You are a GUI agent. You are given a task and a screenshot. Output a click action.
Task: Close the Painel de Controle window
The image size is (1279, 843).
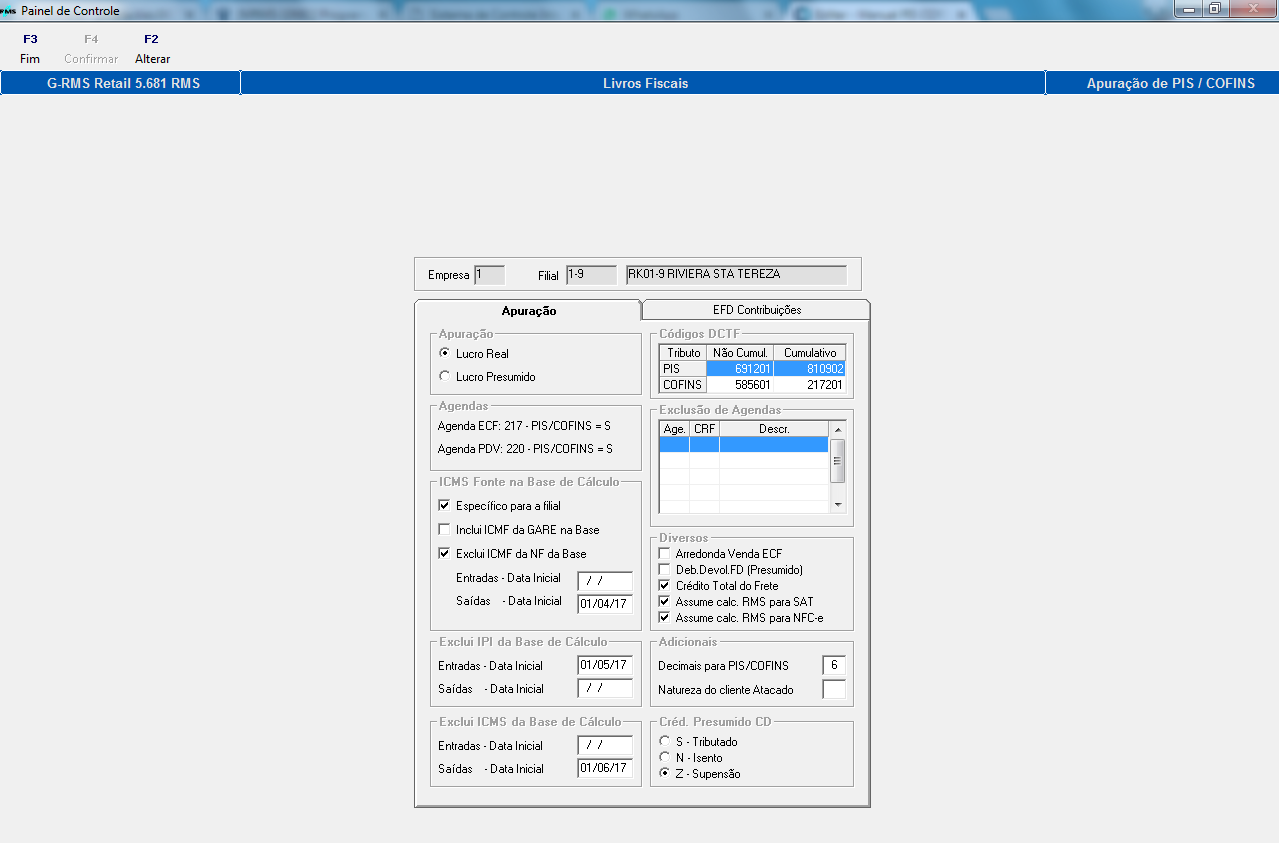click(1252, 9)
